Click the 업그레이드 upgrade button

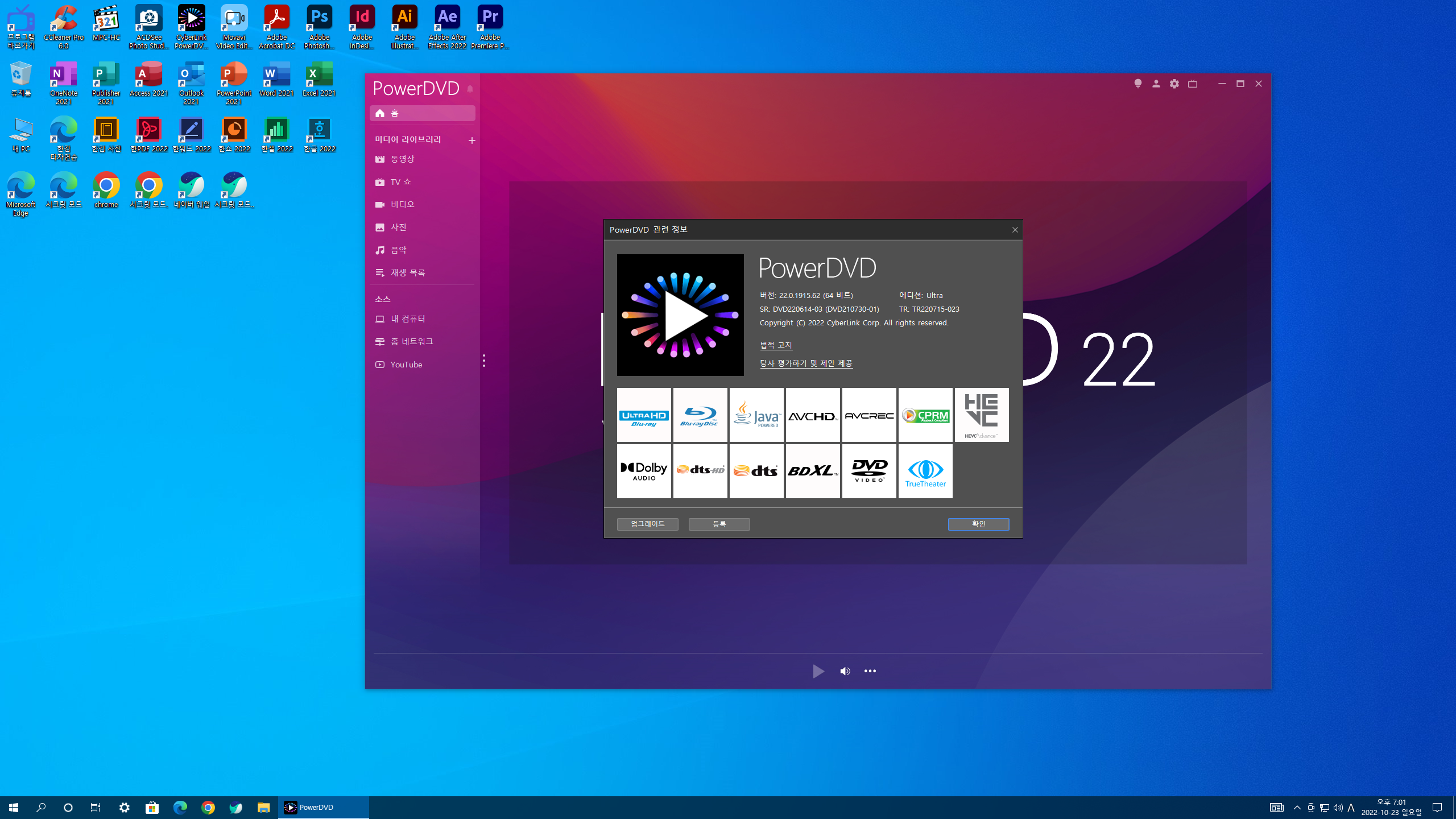[647, 524]
